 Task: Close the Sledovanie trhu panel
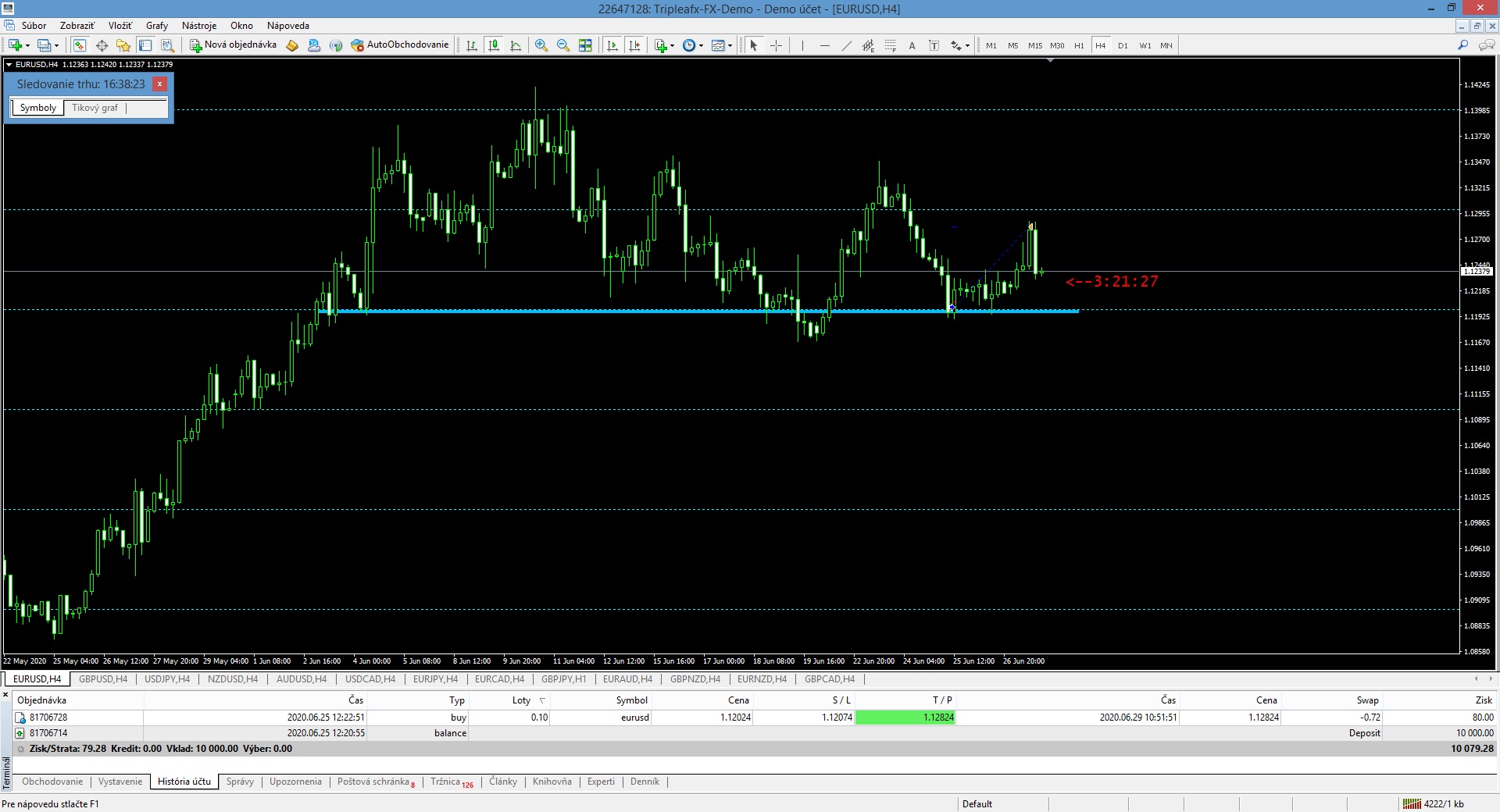(159, 84)
